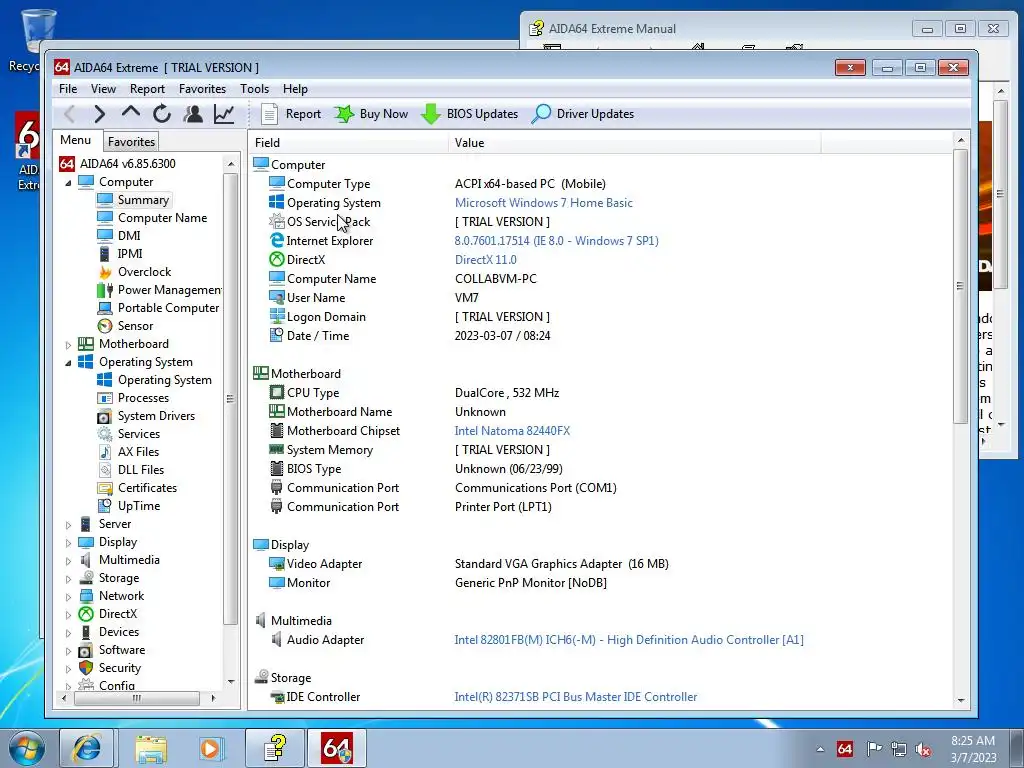
Task: Click the Services gear icon in the tree
Action: click(104, 434)
